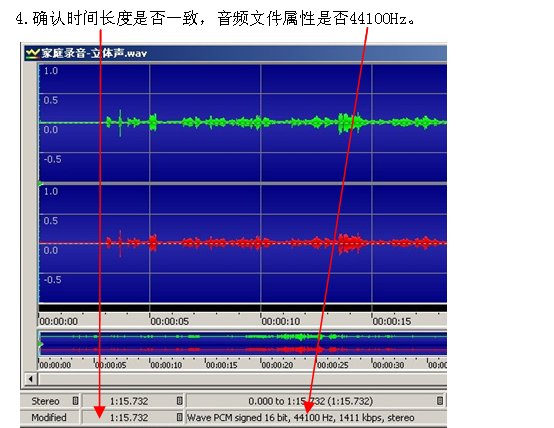The height and width of the screenshot is (428, 554).
Task: Click lock icon beside top 1:15.732 field
Action: pyautogui.click(x=179, y=401)
